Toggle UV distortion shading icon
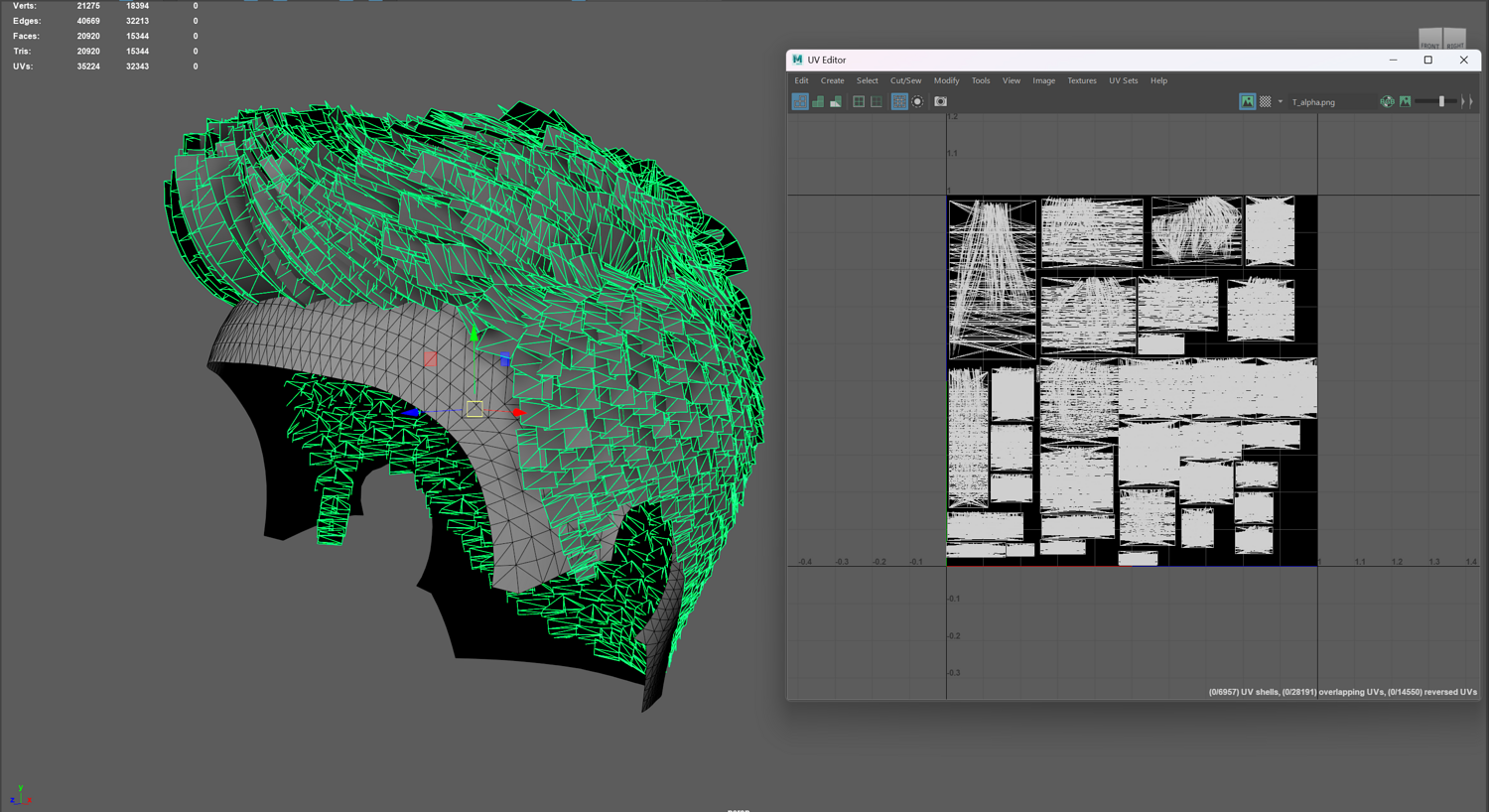This screenshot has height=812, width=1489. coord(836,101)
